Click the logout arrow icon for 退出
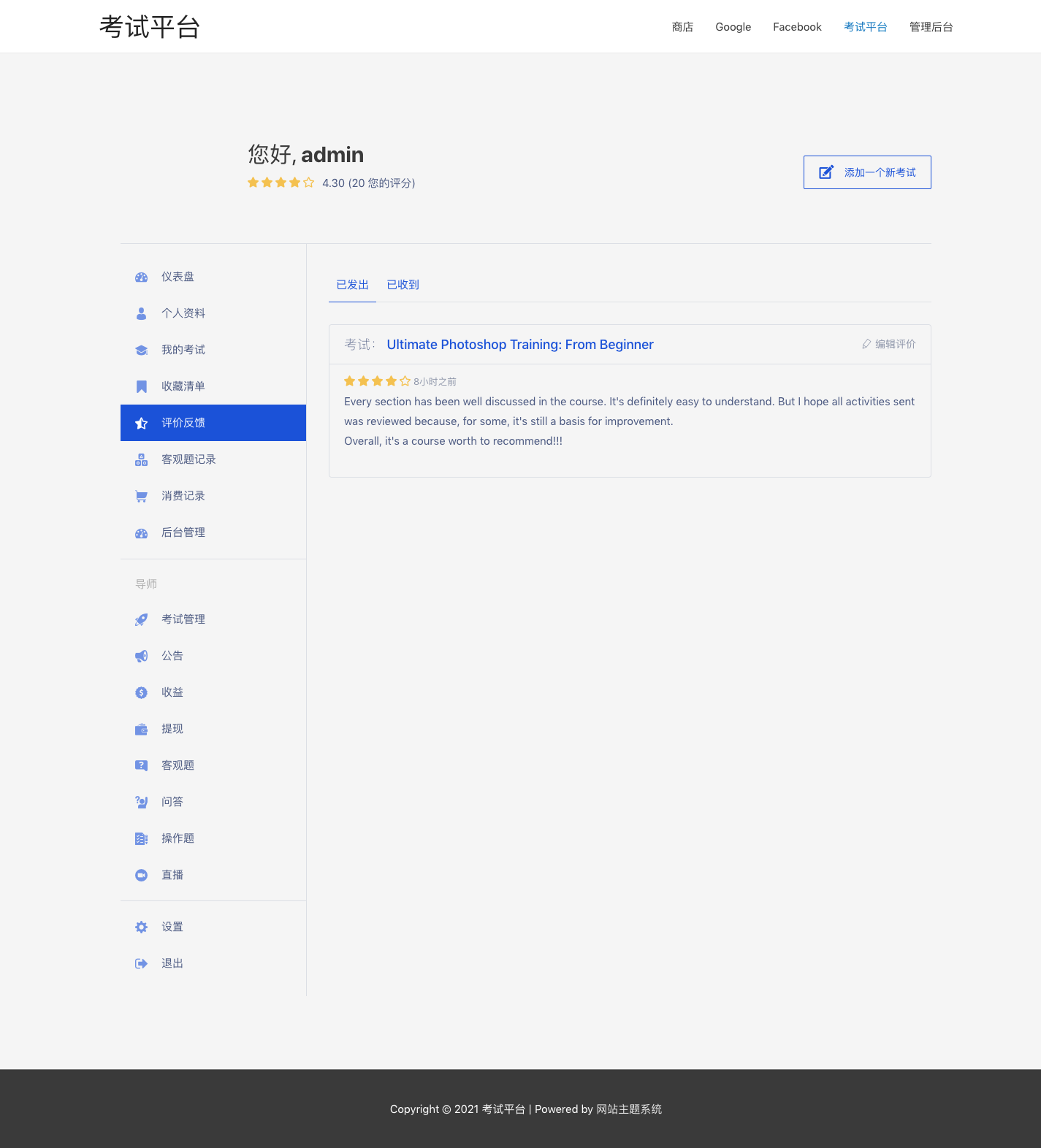This screenshot has height=1148, width=1041. click(x=142, y=963)
